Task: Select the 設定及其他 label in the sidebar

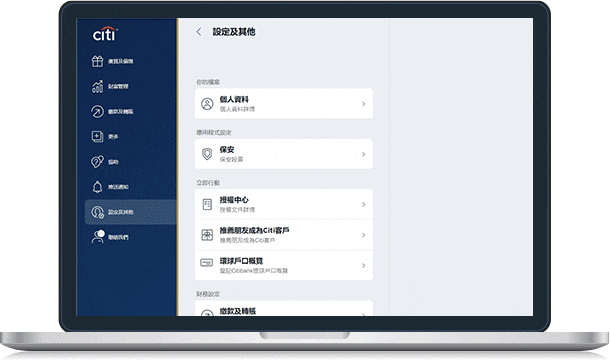Action: point(121,212)
